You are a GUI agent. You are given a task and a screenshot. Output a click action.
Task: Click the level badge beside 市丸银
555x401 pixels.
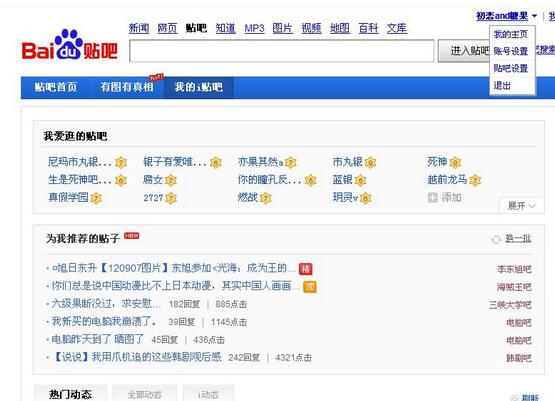point(370,162)
